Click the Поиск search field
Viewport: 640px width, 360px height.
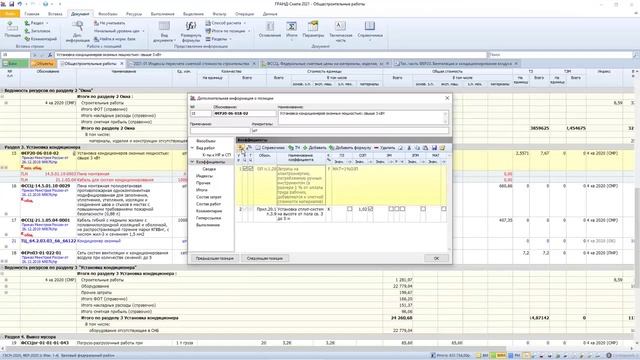[560, 54]
